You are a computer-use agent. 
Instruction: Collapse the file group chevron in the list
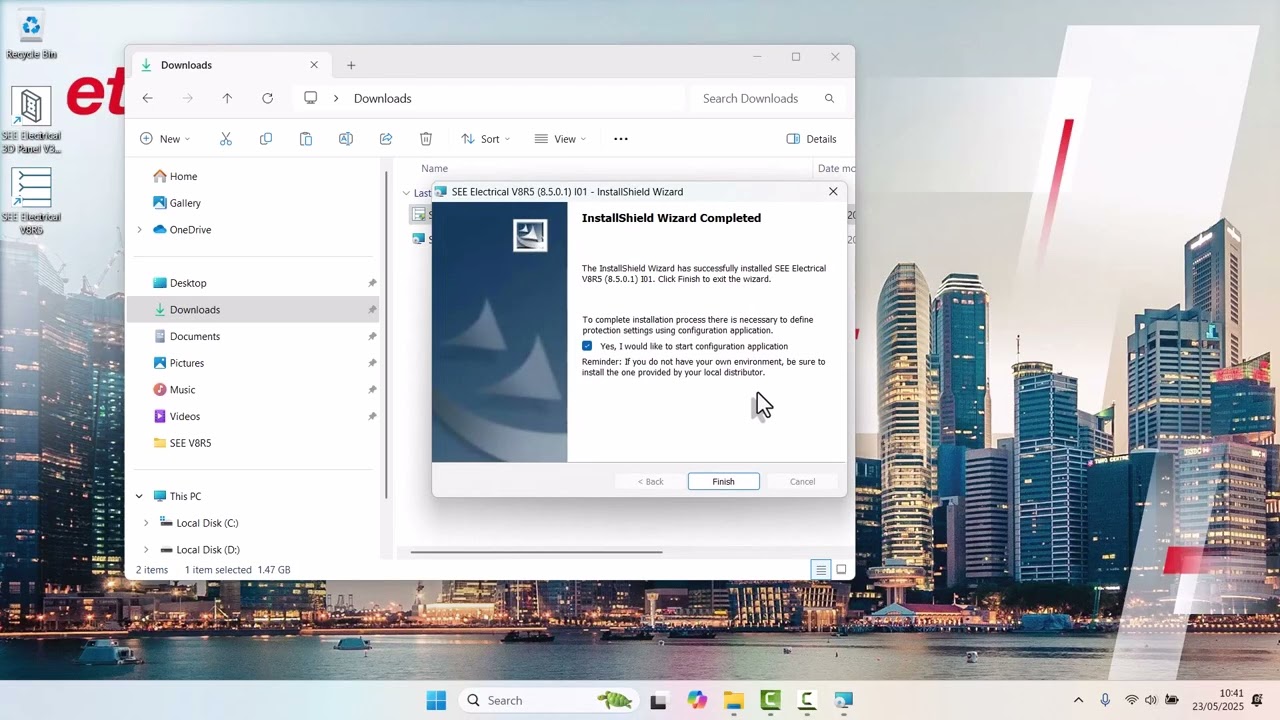406,193
